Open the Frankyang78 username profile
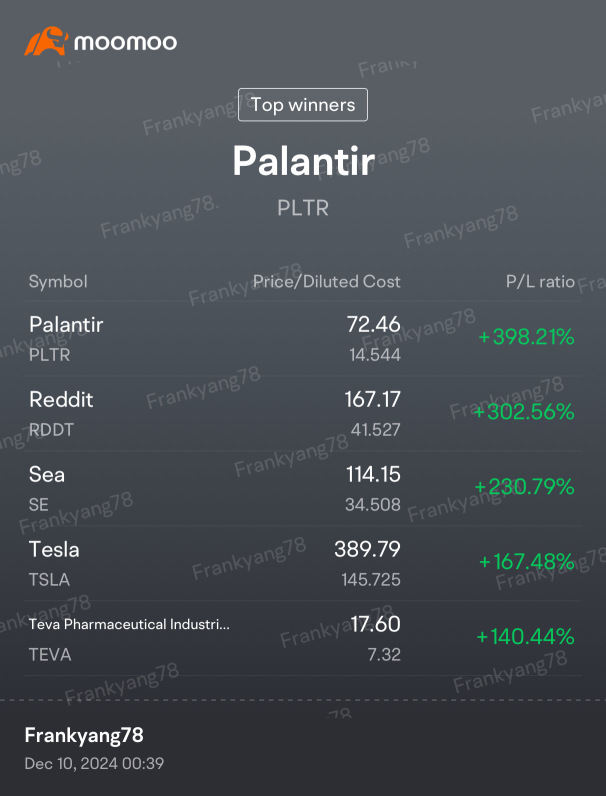This screenshot has width=606, height=796. [84, 735]
